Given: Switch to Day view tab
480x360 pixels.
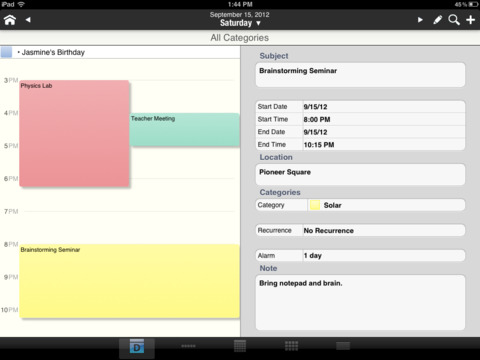Looking at the screenshot, I should tap(137, 347).
